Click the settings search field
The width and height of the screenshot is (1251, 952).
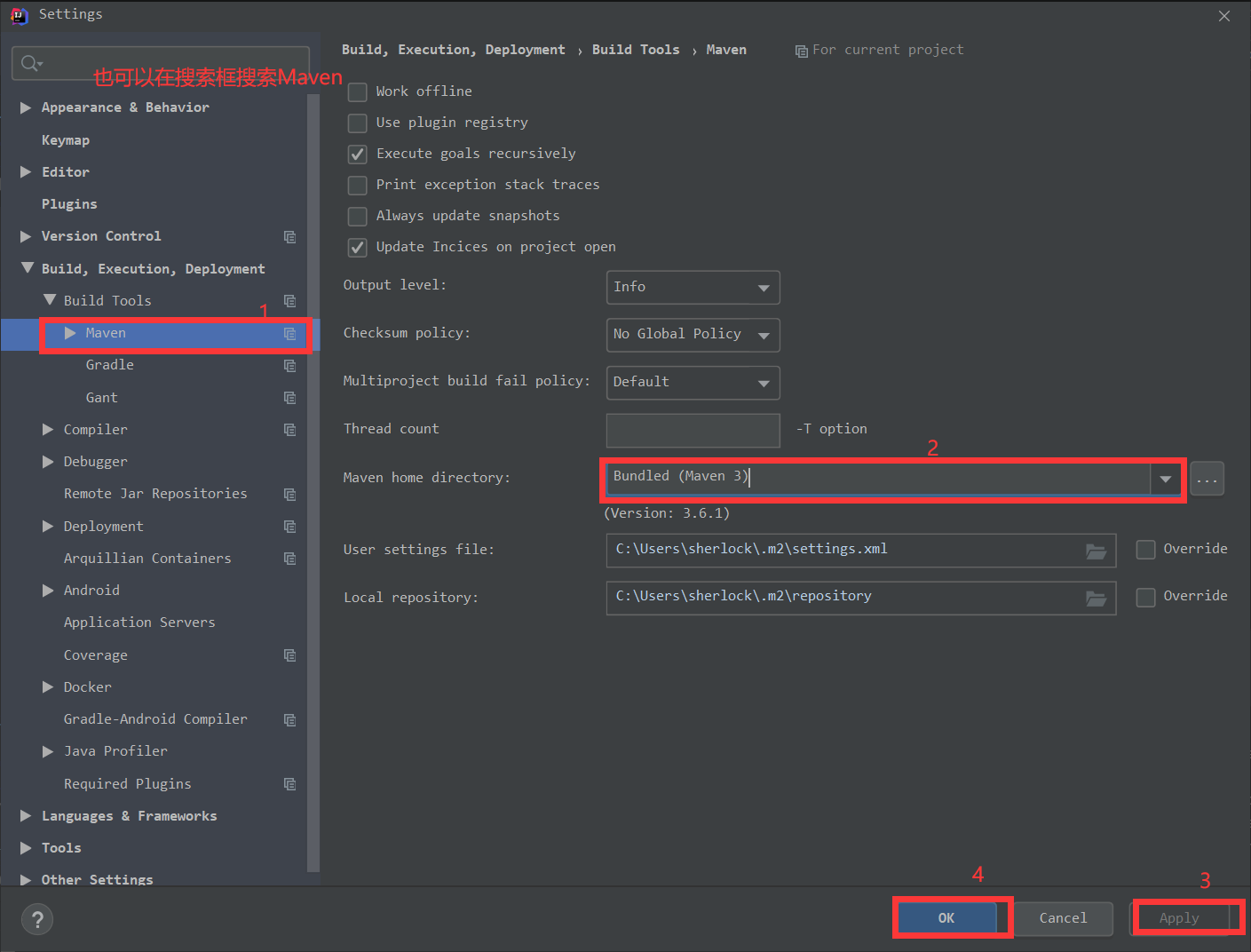tap(161, 64)
